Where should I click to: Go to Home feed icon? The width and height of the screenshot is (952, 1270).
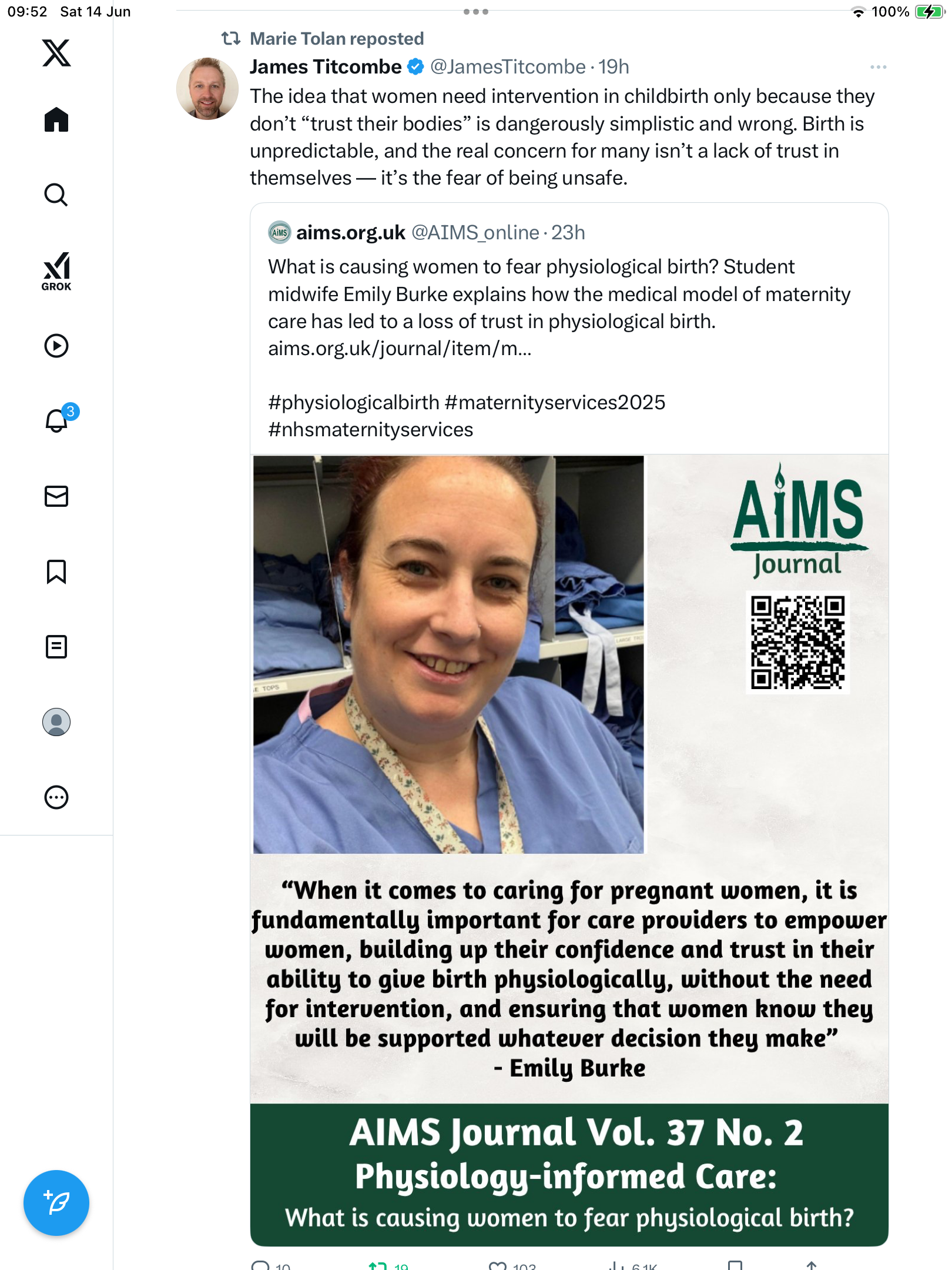56,119
